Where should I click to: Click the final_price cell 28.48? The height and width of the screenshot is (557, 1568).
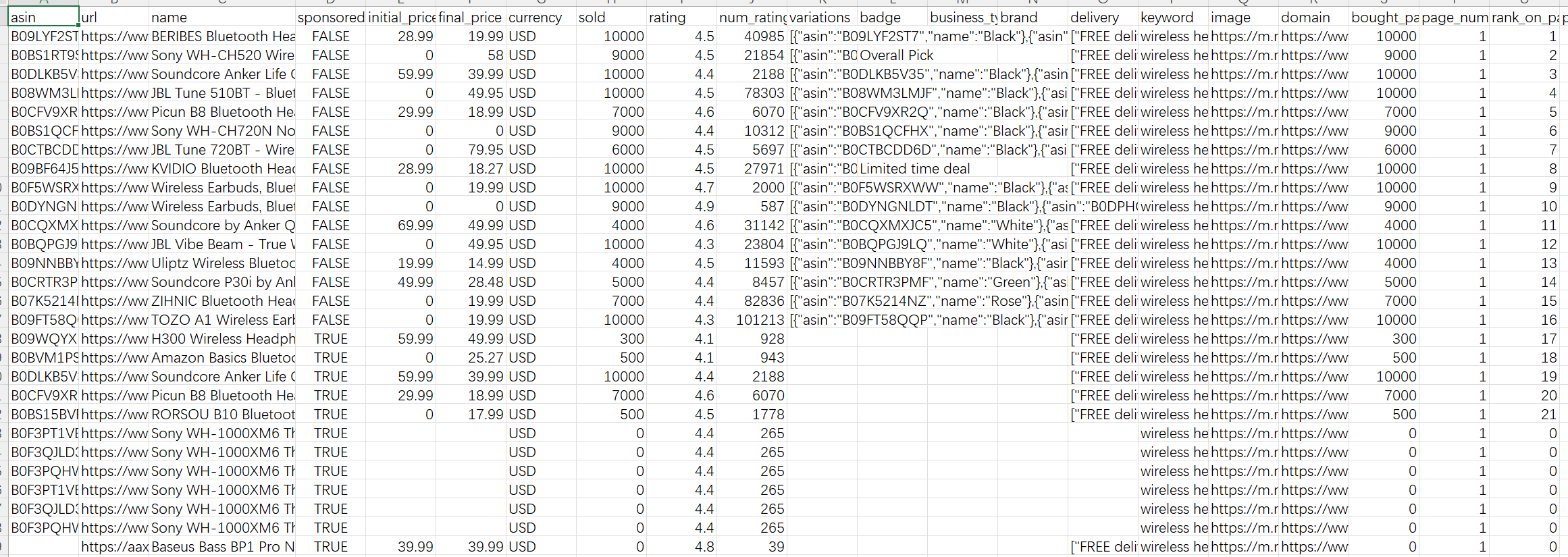point(471,282)
